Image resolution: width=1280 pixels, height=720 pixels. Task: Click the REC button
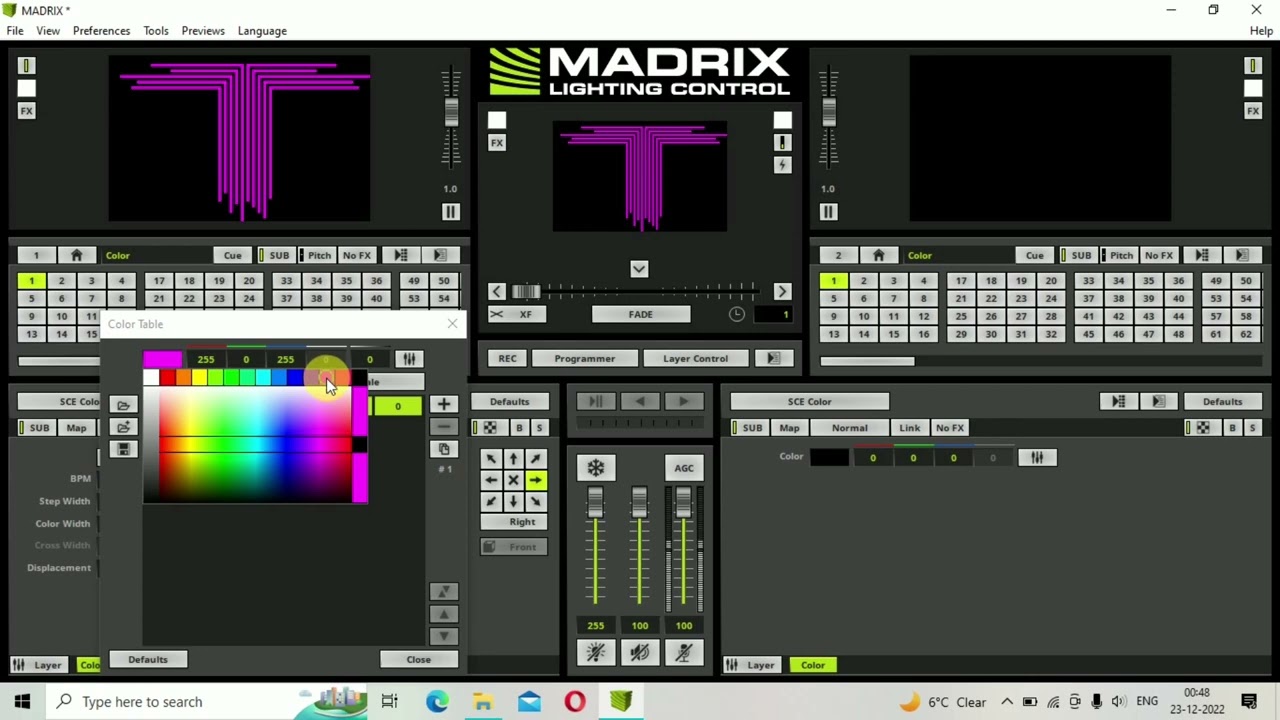(507, 358)
